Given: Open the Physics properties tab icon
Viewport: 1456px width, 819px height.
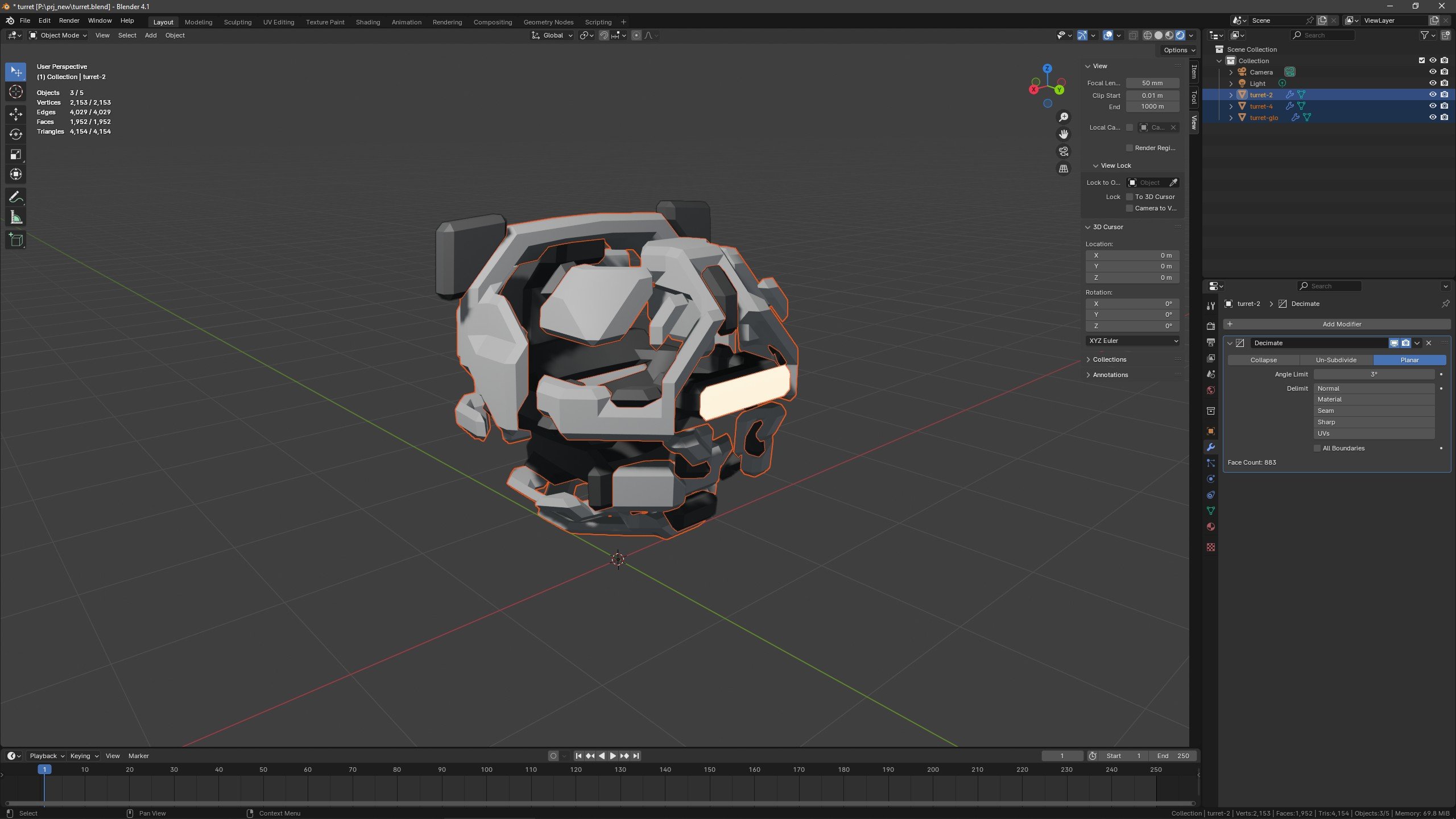Looking at the screenshot, I should click(1211, 479).
